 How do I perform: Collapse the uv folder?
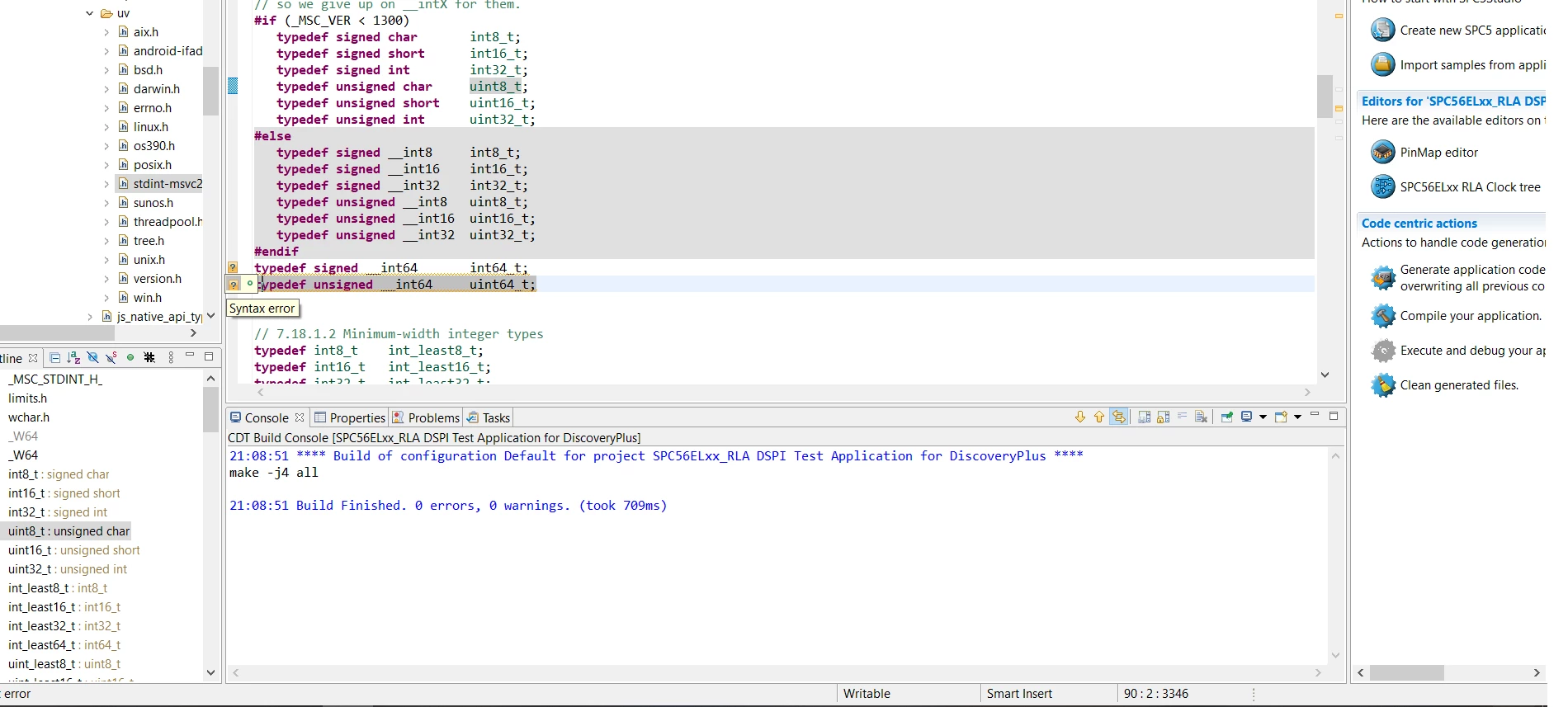tap(90, 13)
